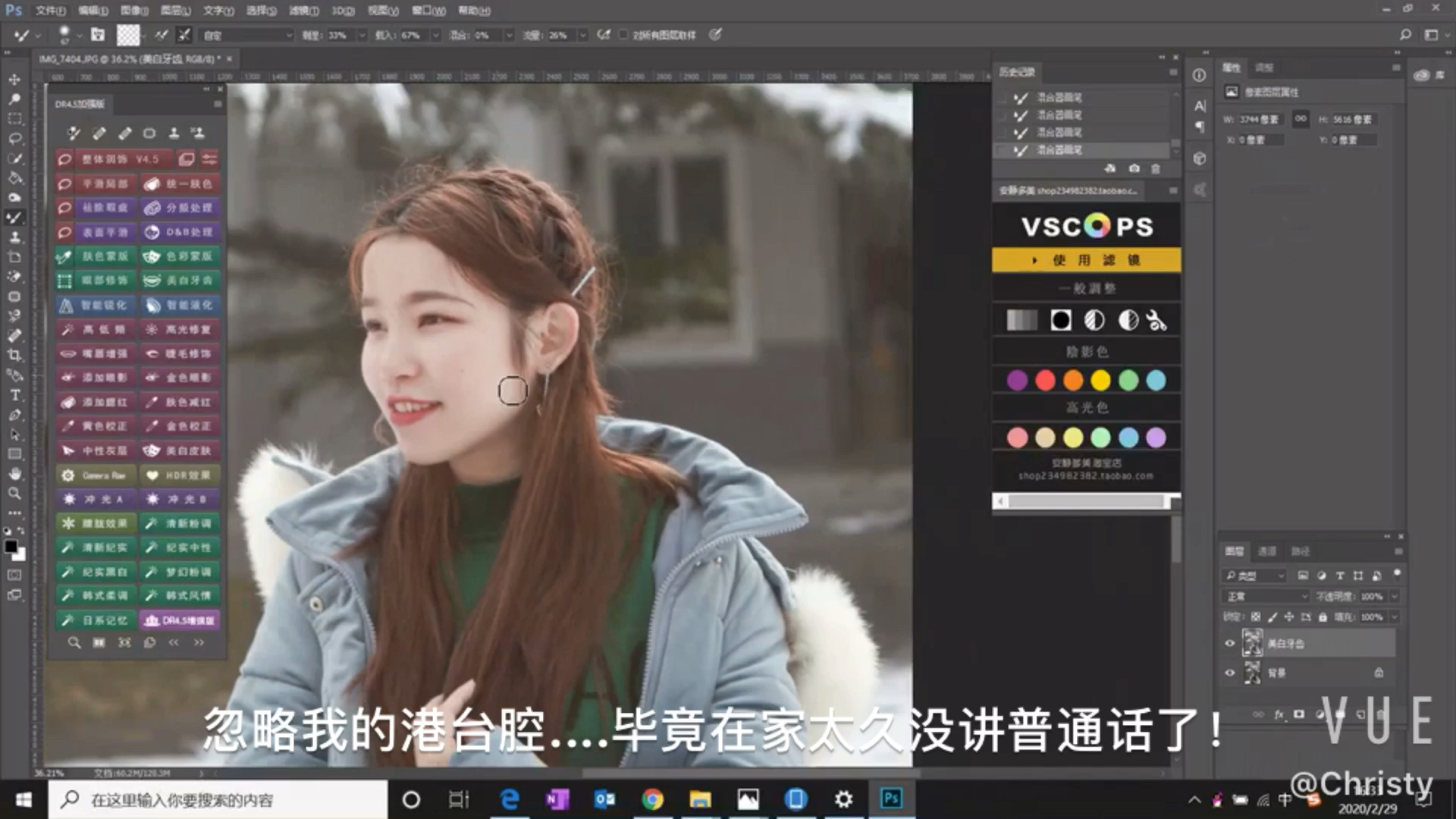Open the layer blend mode dropdown showing 正常
Viewport: 1456px width, 819px height.
(1265, 596)
